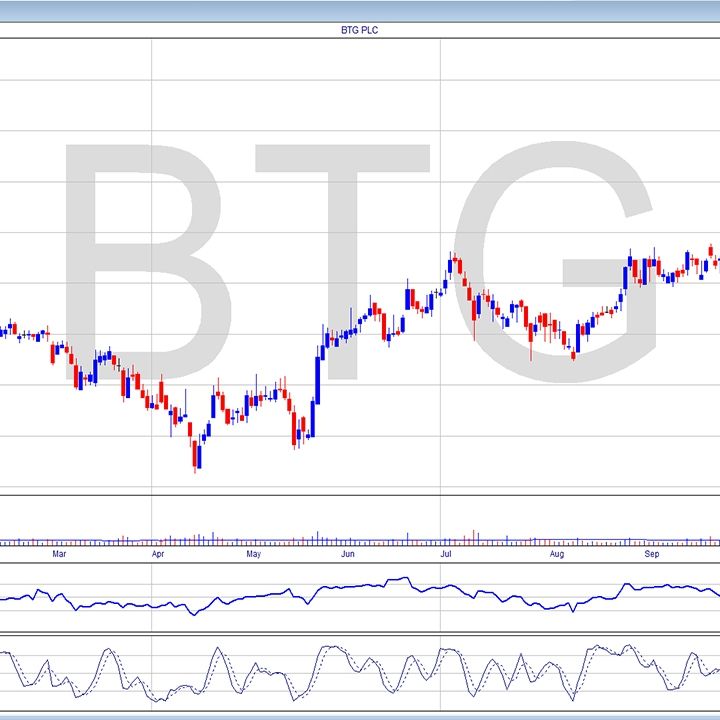This screenshot has height=720, width=720.
Task: Select the Mar label on the date axis
Action: click(x=59, y=553)
